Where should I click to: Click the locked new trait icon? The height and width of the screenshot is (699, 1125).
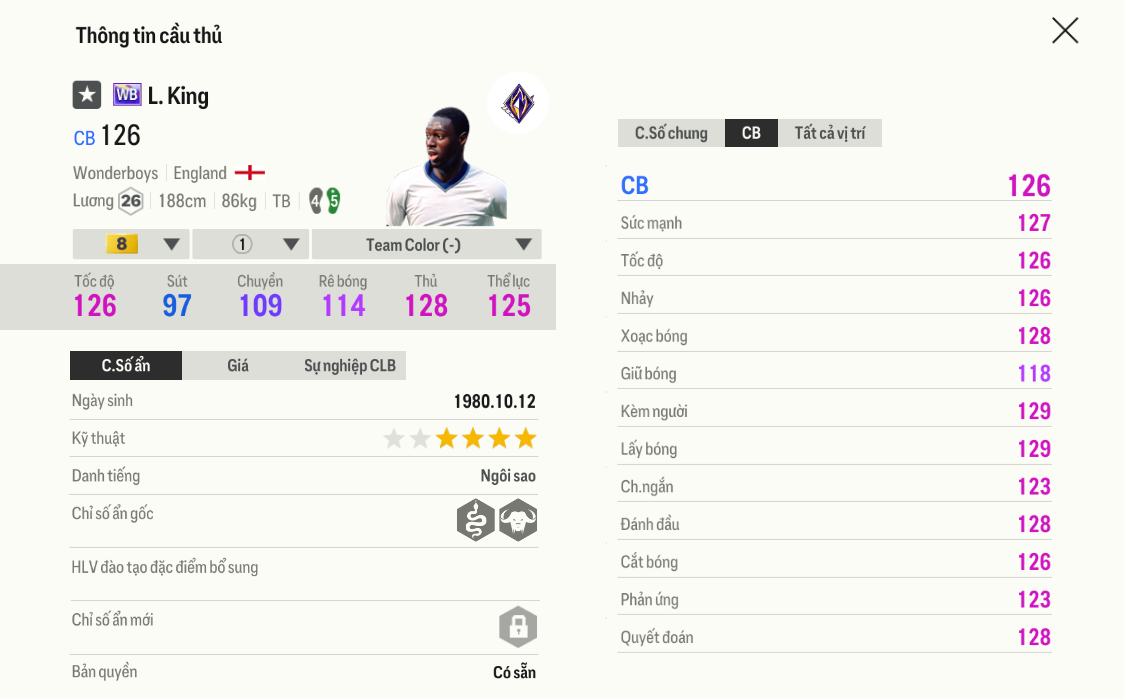coord(518,627)
